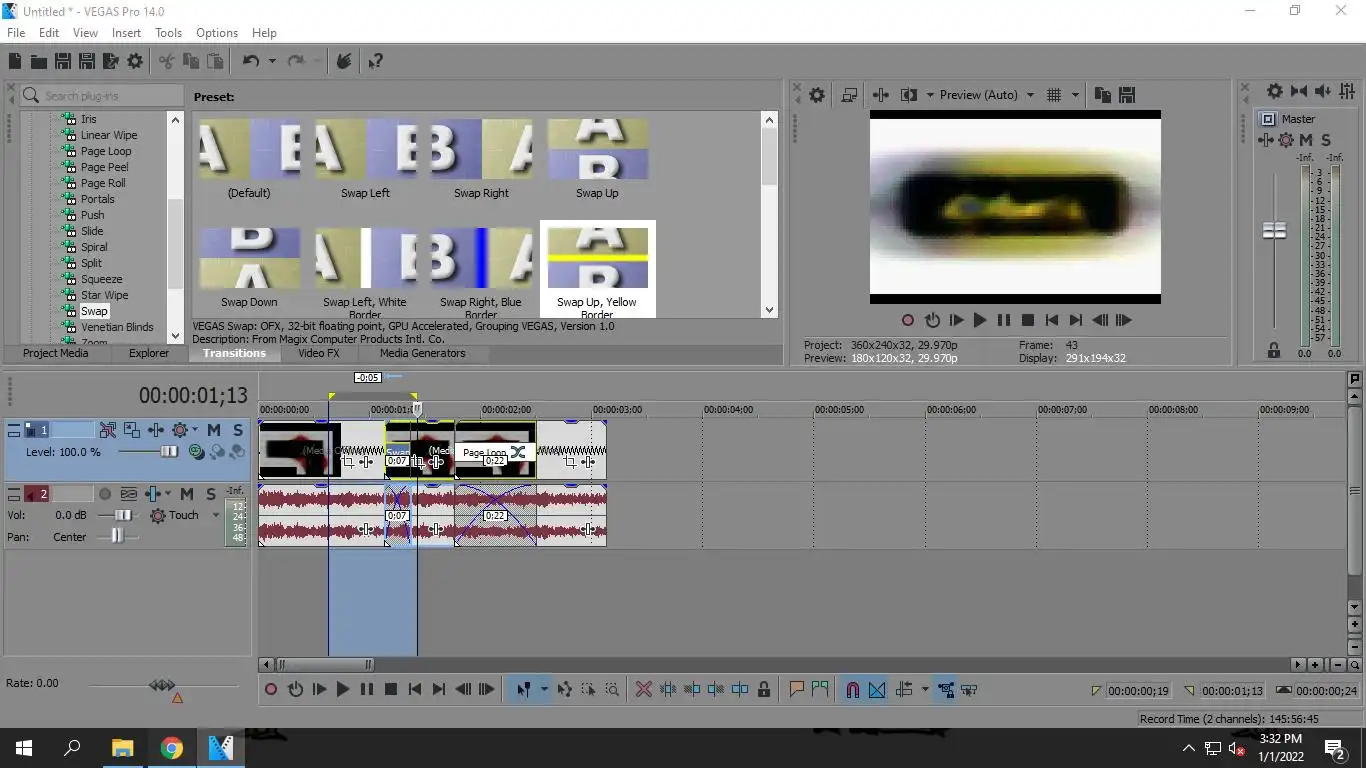Viewport: 1366px width, 768px height.
Task: Select the Normal Edit tool
Action: 523,690
